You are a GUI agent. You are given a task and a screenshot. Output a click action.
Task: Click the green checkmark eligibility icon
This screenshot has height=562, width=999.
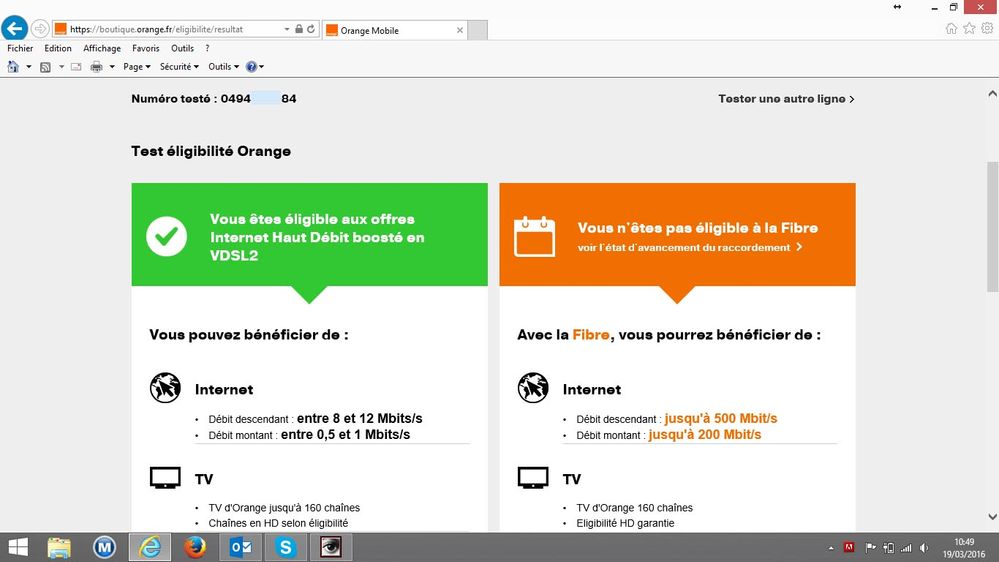tap(166, 236)
